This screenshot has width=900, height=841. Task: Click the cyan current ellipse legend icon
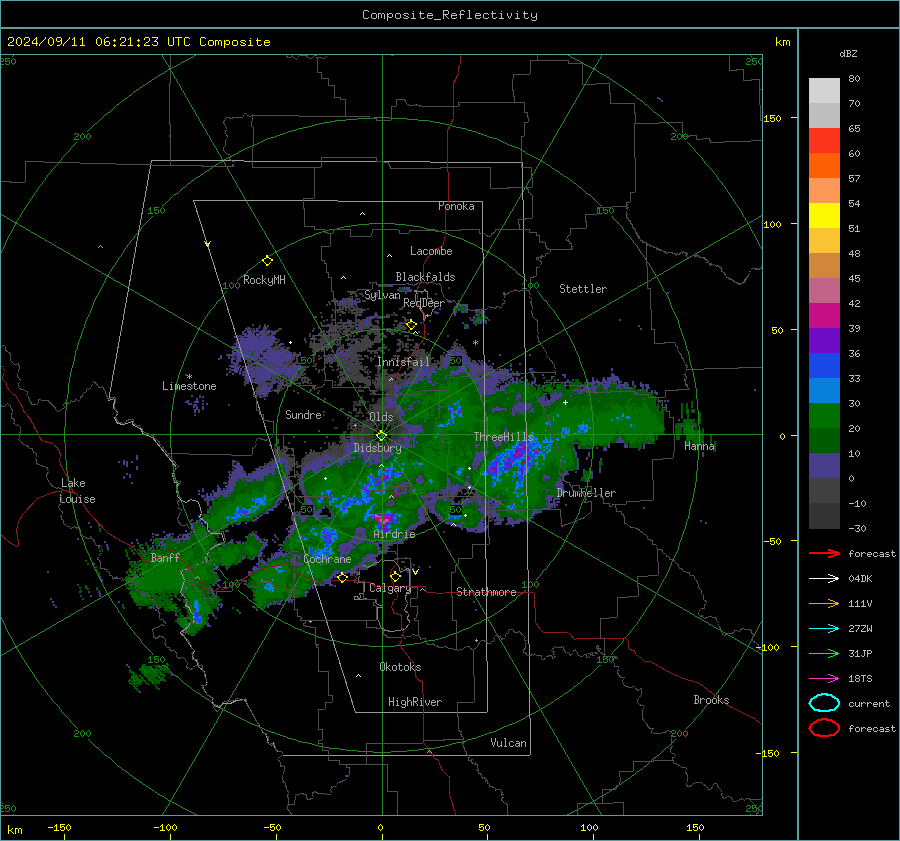[824, 703]
